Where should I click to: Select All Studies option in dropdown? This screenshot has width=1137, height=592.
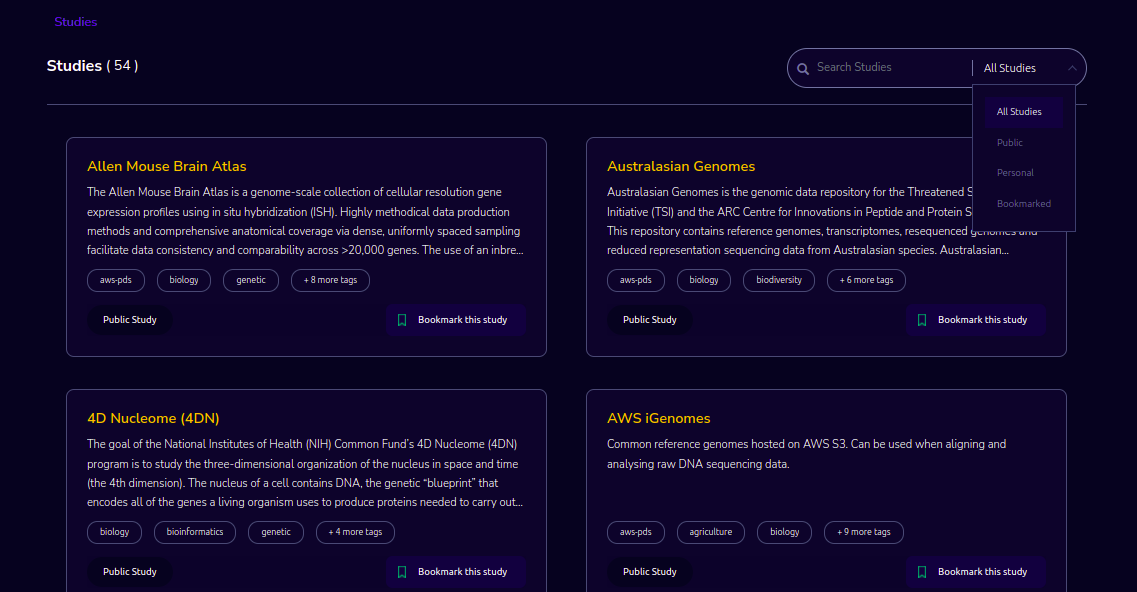[x=1024, y=112]
